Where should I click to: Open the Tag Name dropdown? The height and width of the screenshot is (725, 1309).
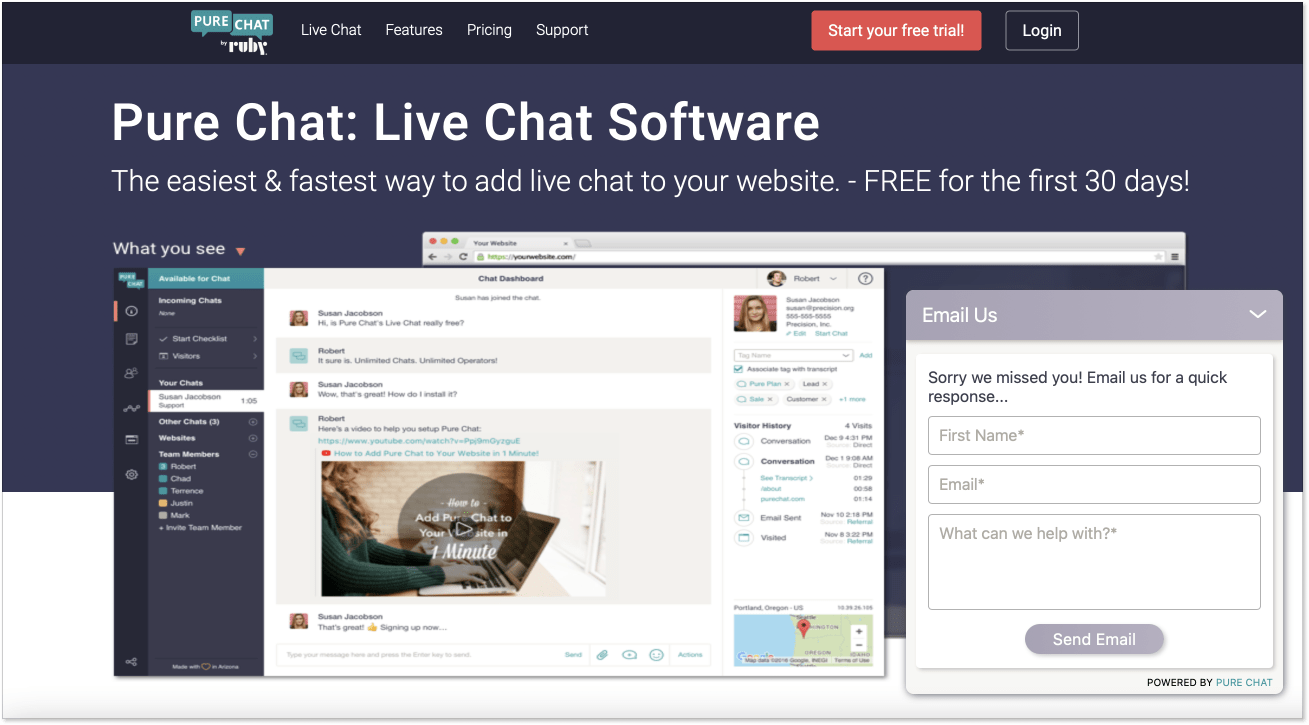tap(793, 355)
